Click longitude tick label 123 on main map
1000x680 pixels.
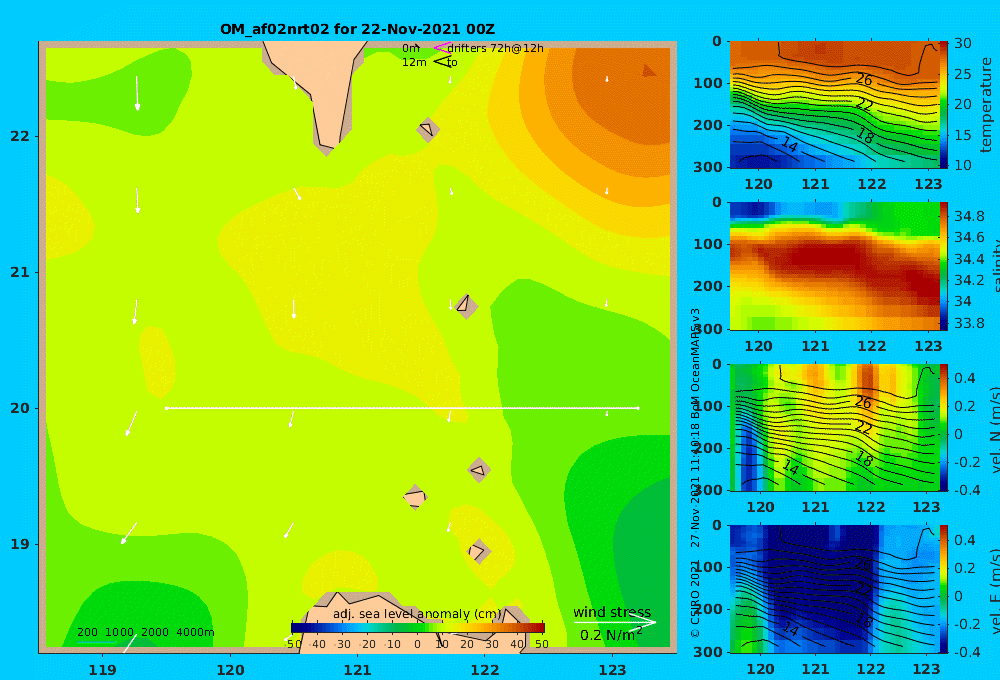coord(613,670)
